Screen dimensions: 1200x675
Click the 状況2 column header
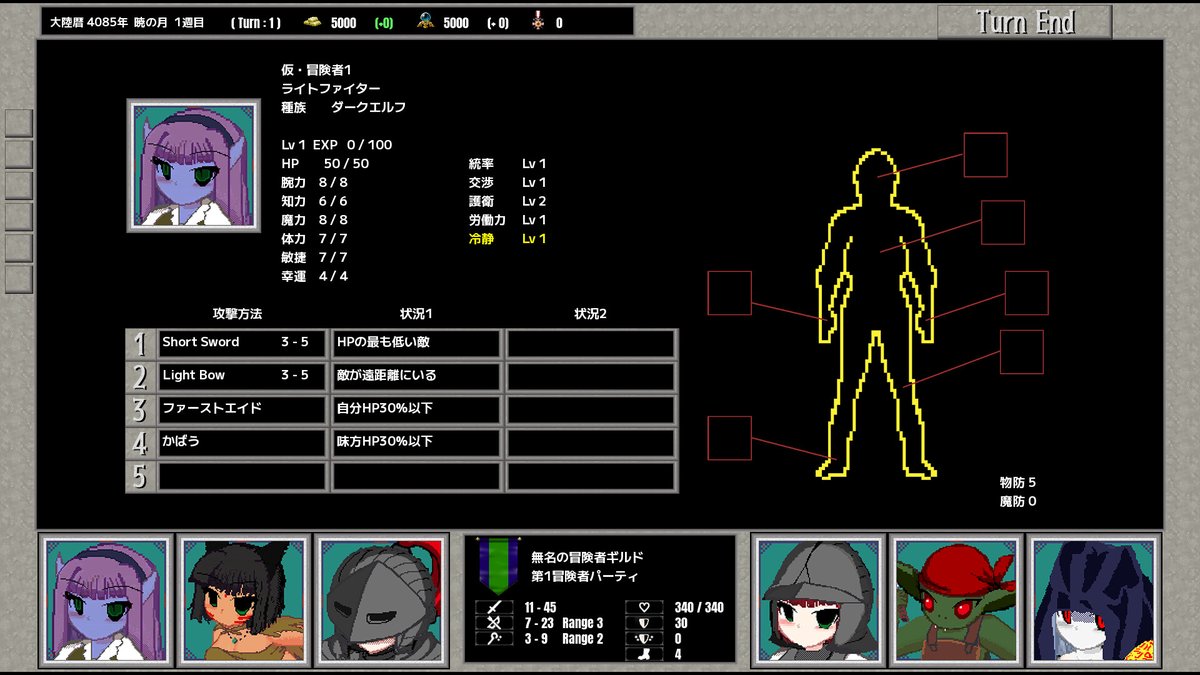[x=591, y=314]
